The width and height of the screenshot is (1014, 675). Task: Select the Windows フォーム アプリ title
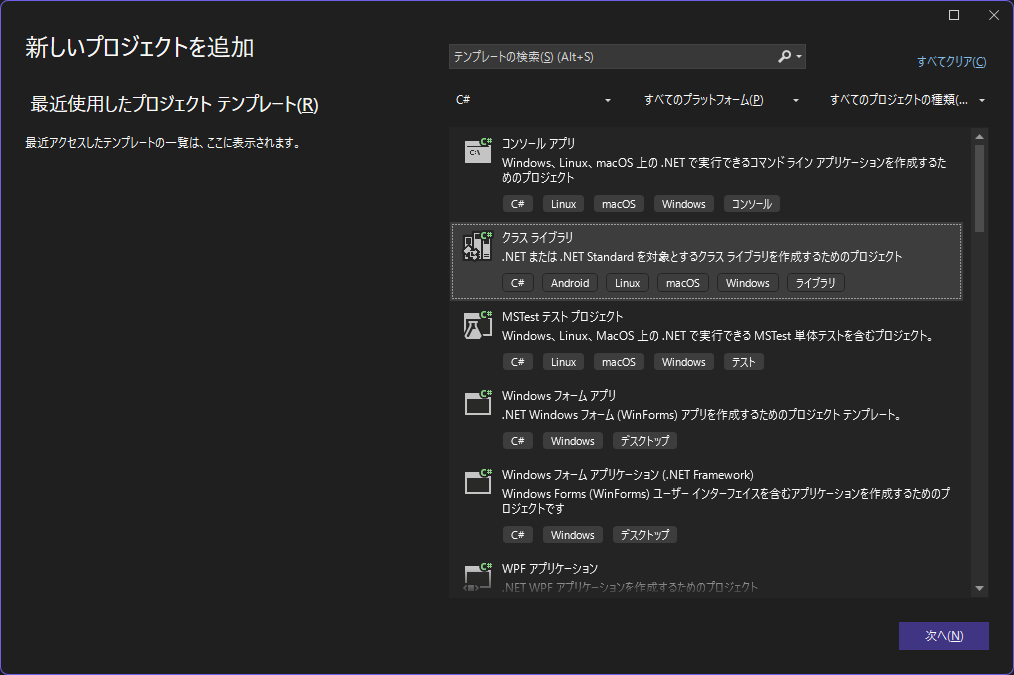pos(559,396)
